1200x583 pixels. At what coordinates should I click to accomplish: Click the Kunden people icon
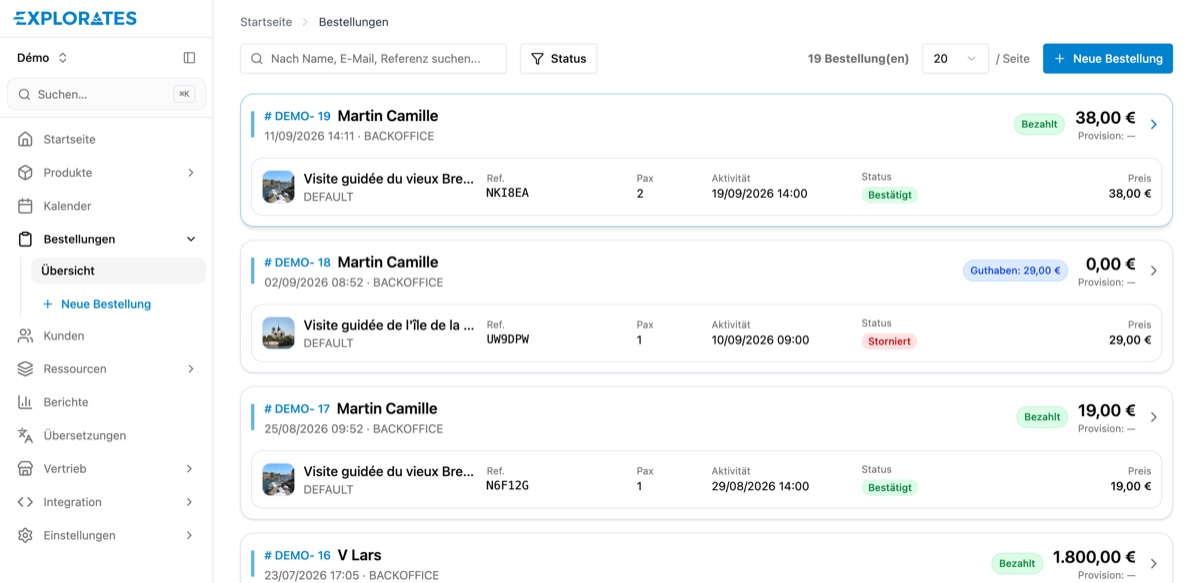[x=25, y=336]
